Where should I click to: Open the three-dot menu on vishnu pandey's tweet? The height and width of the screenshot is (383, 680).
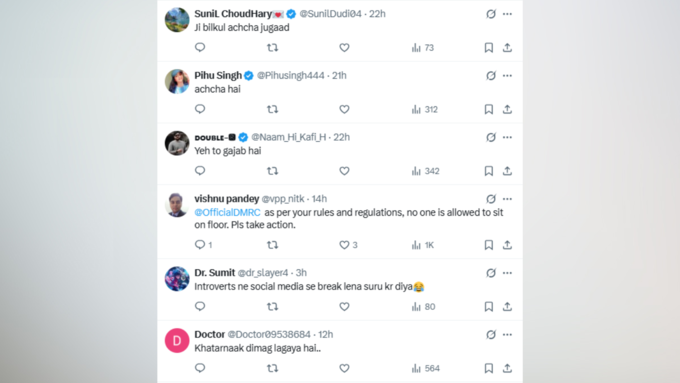[507, 199]
